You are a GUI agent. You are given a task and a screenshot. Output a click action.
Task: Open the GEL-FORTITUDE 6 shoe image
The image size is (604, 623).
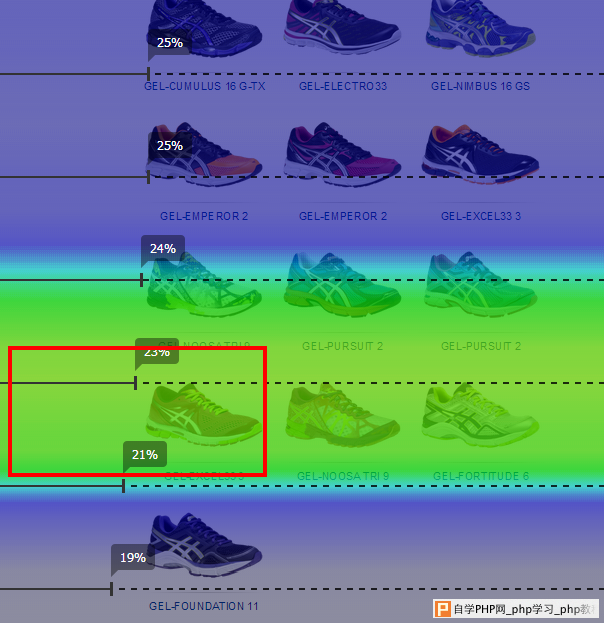click(x=480, y=415)
